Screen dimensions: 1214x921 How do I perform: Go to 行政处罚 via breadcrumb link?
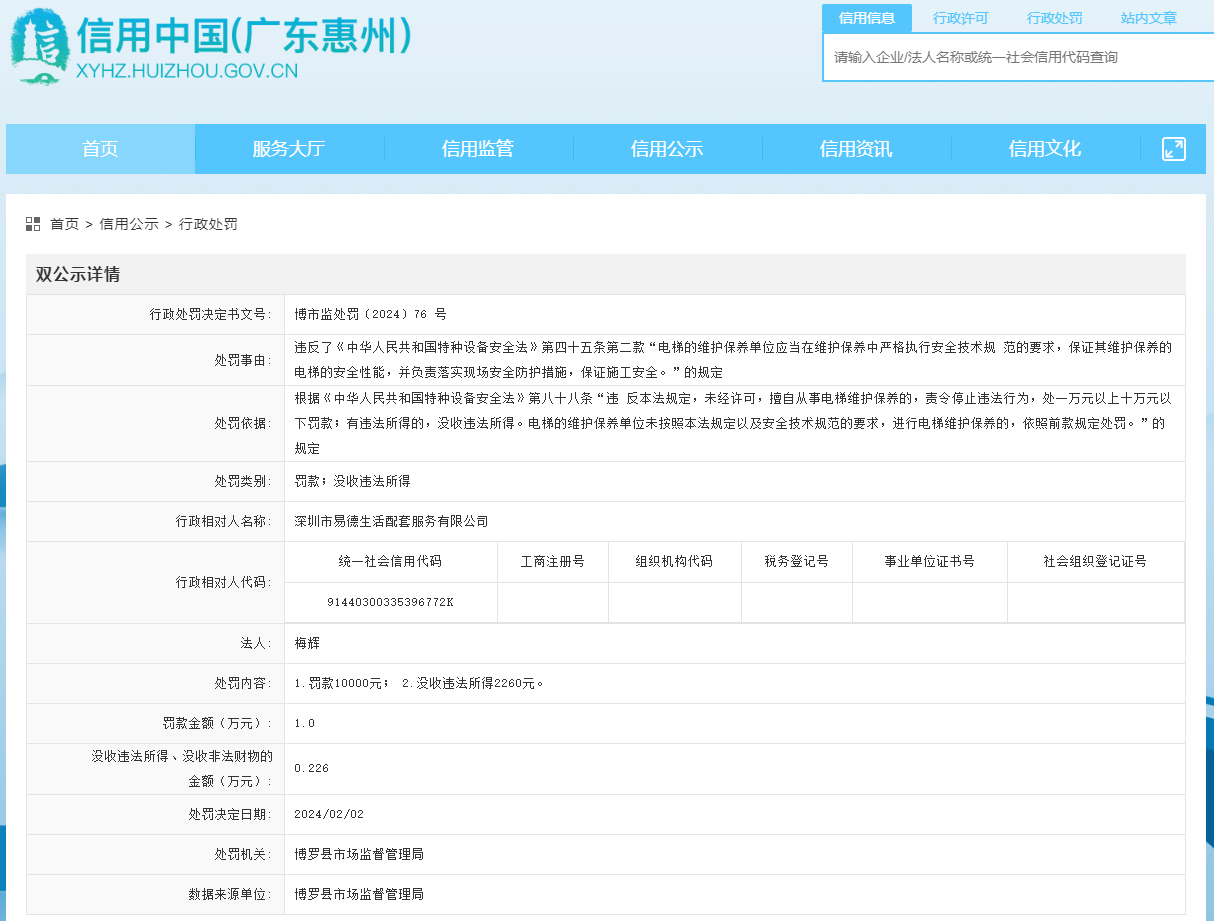[x=208, y=224]
